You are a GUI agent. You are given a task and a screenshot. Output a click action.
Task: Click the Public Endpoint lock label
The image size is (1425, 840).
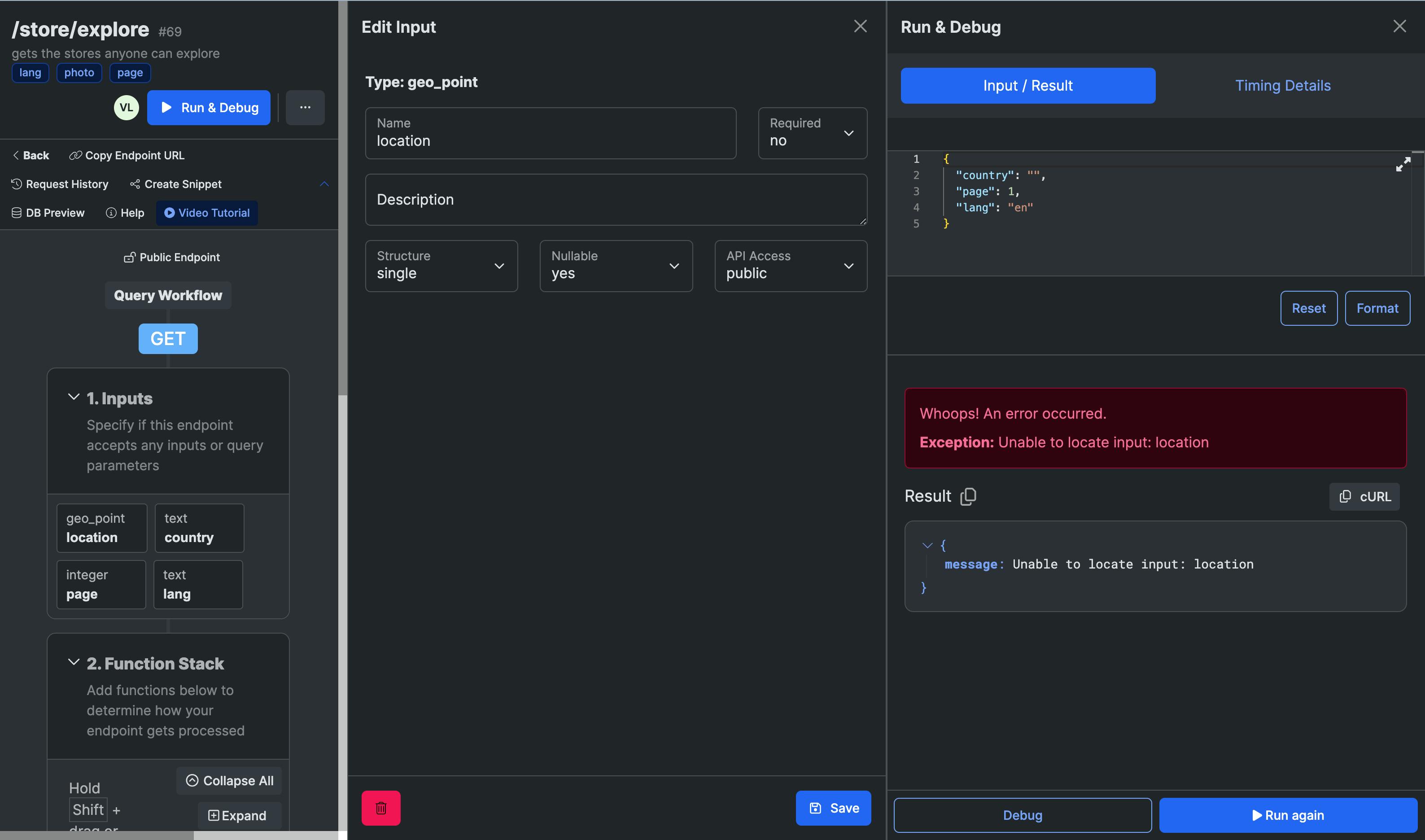click(x=172, y=258)
